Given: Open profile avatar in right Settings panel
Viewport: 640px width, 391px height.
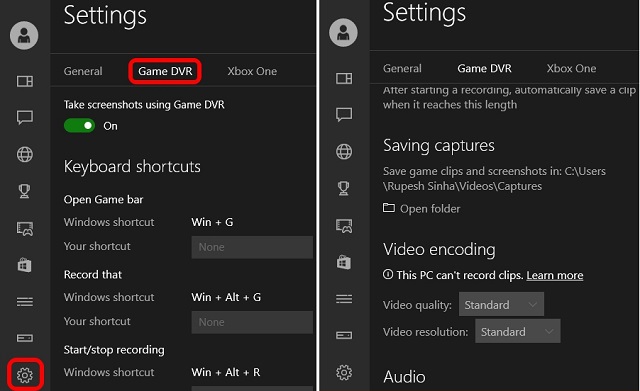Looking at the screenshot, I should click(343, 33).
